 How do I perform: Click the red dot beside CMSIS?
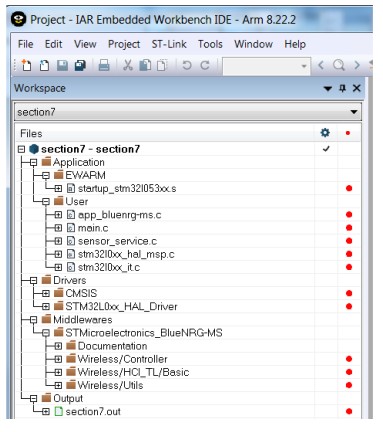point(349,293)
